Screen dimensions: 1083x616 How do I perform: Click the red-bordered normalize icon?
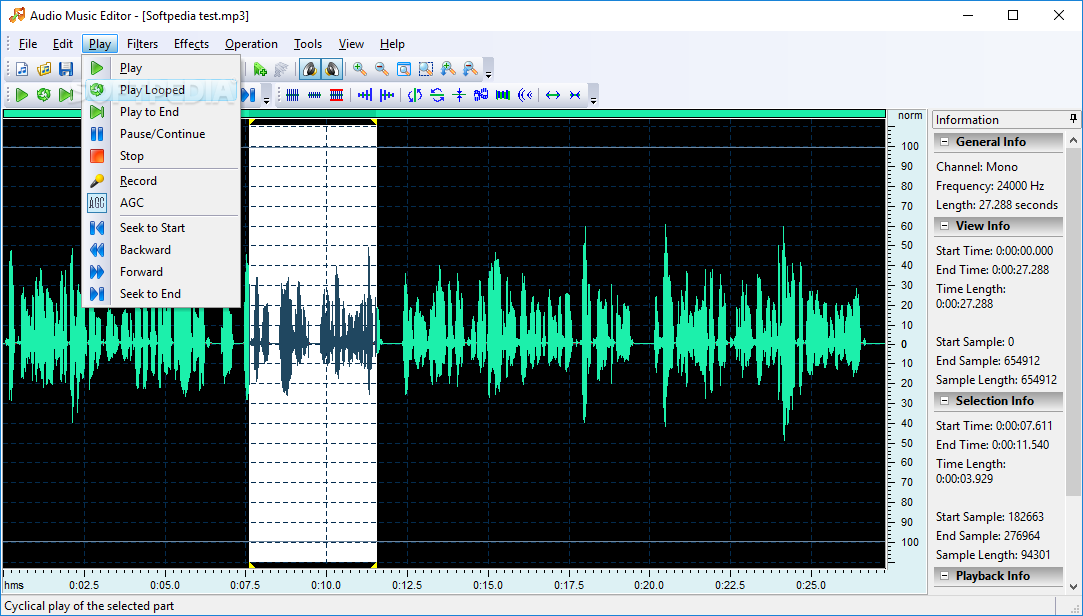point(336,95)
